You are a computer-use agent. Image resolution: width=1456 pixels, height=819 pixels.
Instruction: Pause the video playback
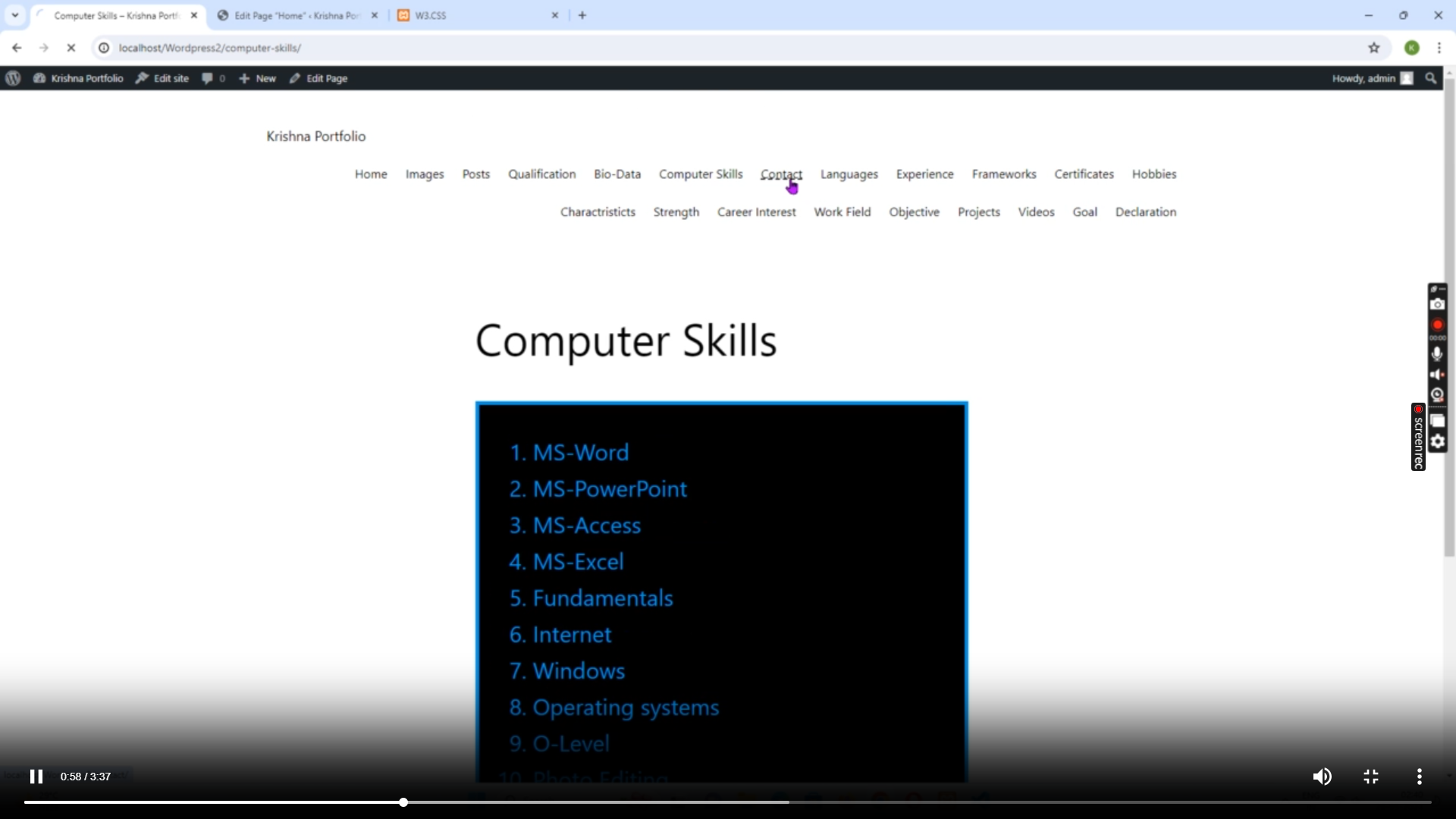coord(36,777)
